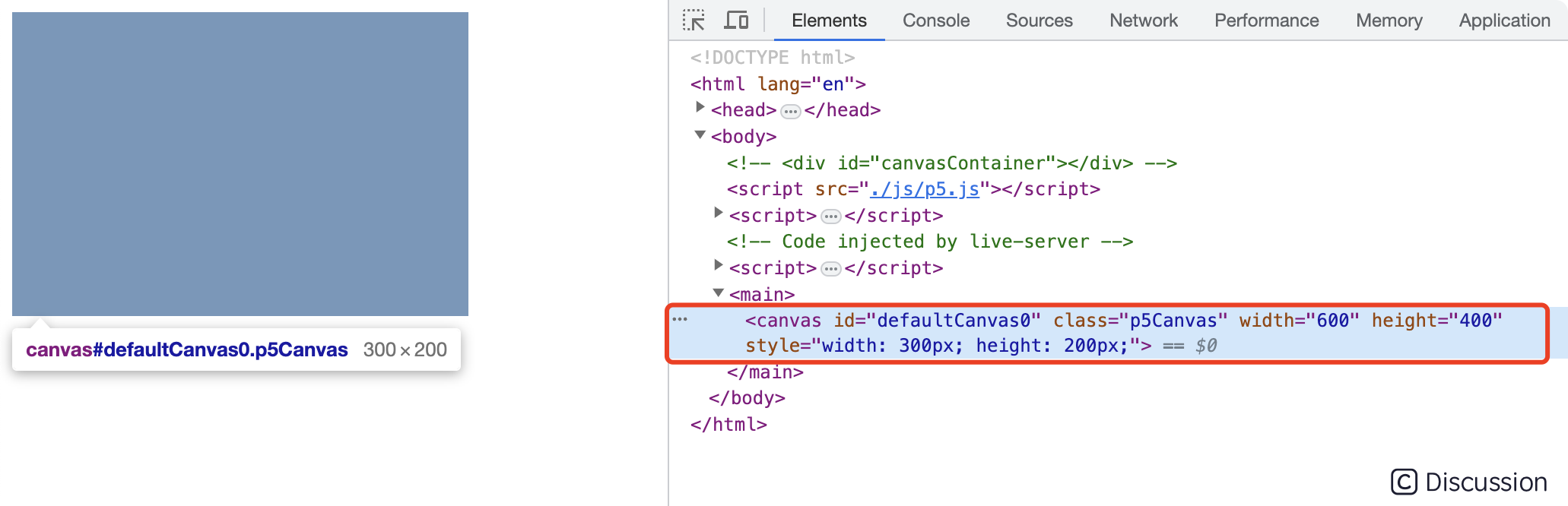Open the Memory tab
The width and height of the screenshot is (1568, 506).
point(1389,21)
